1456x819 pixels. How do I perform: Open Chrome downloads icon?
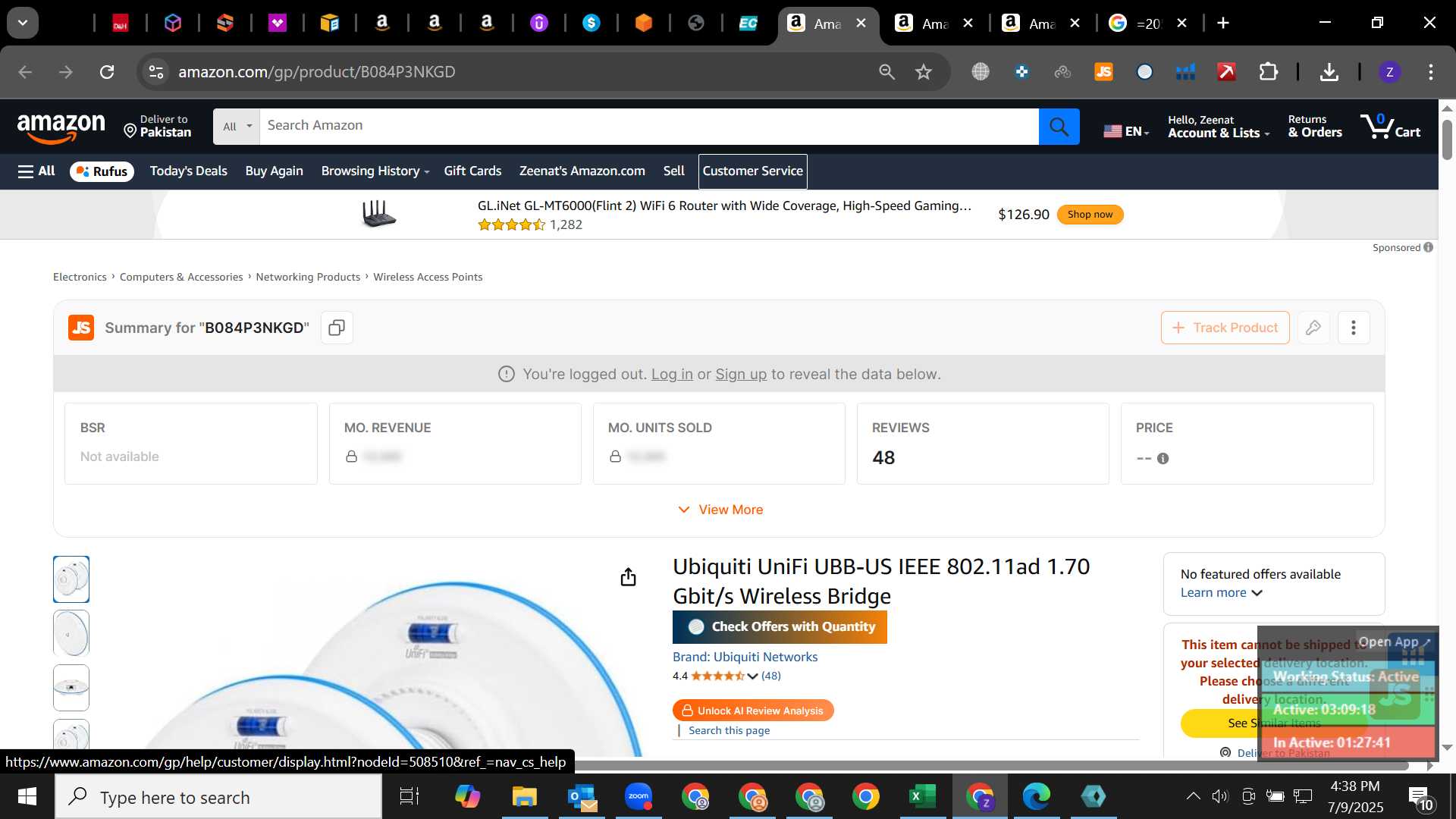point(1329,72)
